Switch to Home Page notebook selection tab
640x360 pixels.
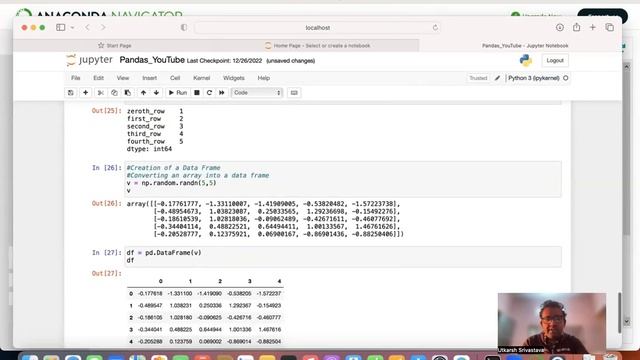(x=318, y=46)
